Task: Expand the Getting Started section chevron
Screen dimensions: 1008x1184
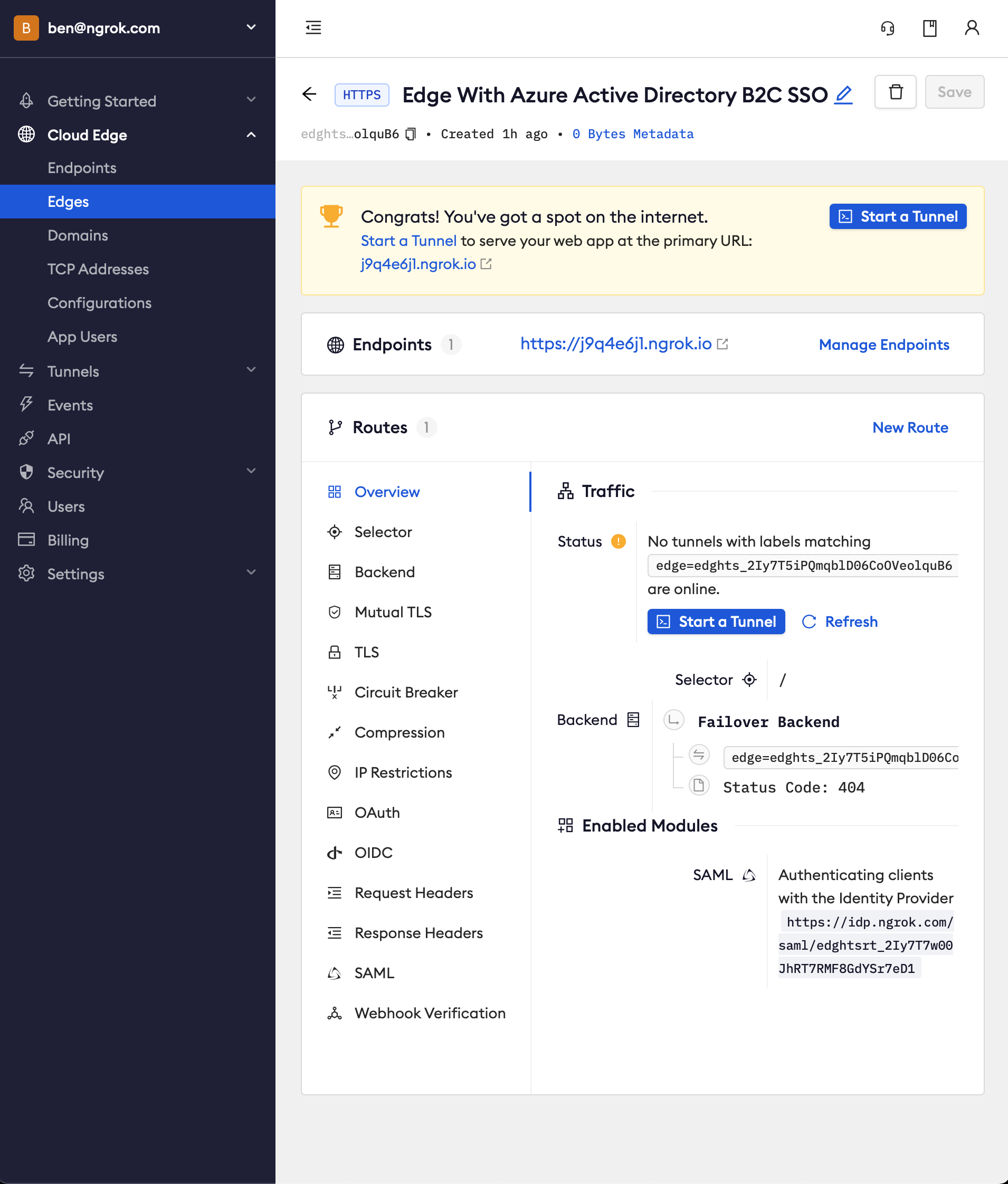Action: 251,100
